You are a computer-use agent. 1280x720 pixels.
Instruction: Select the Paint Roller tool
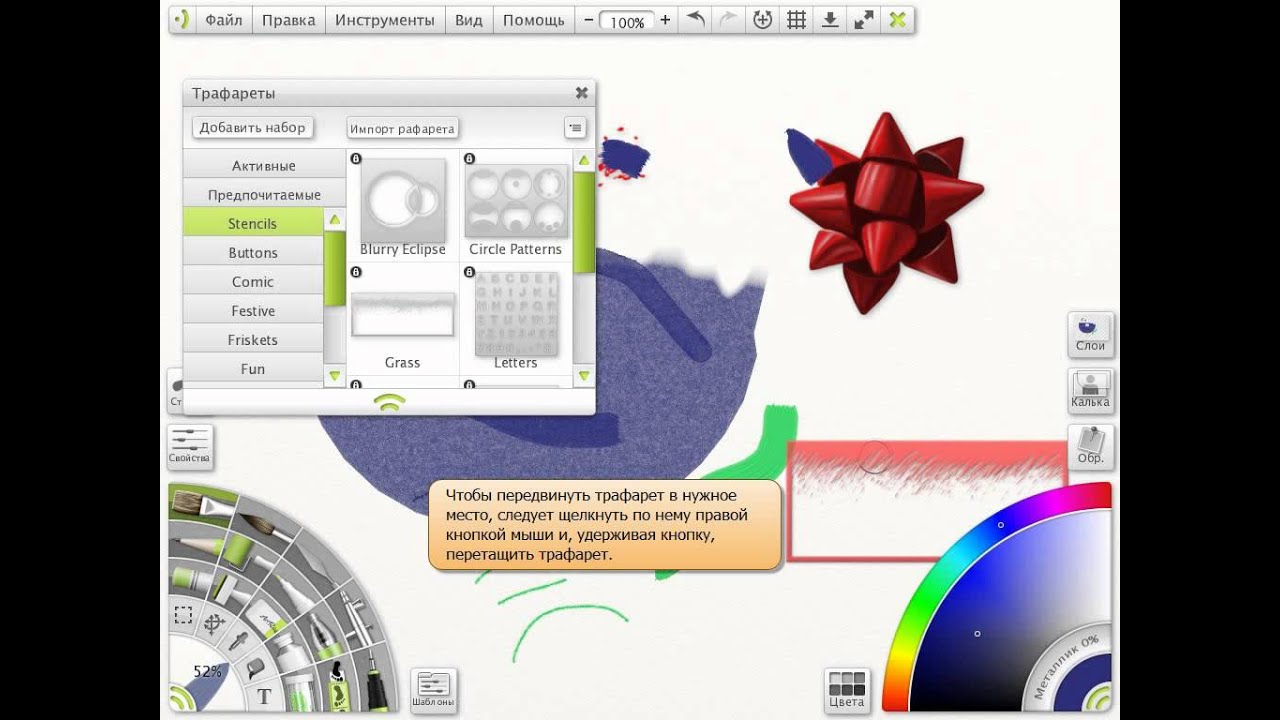point(240,553)
